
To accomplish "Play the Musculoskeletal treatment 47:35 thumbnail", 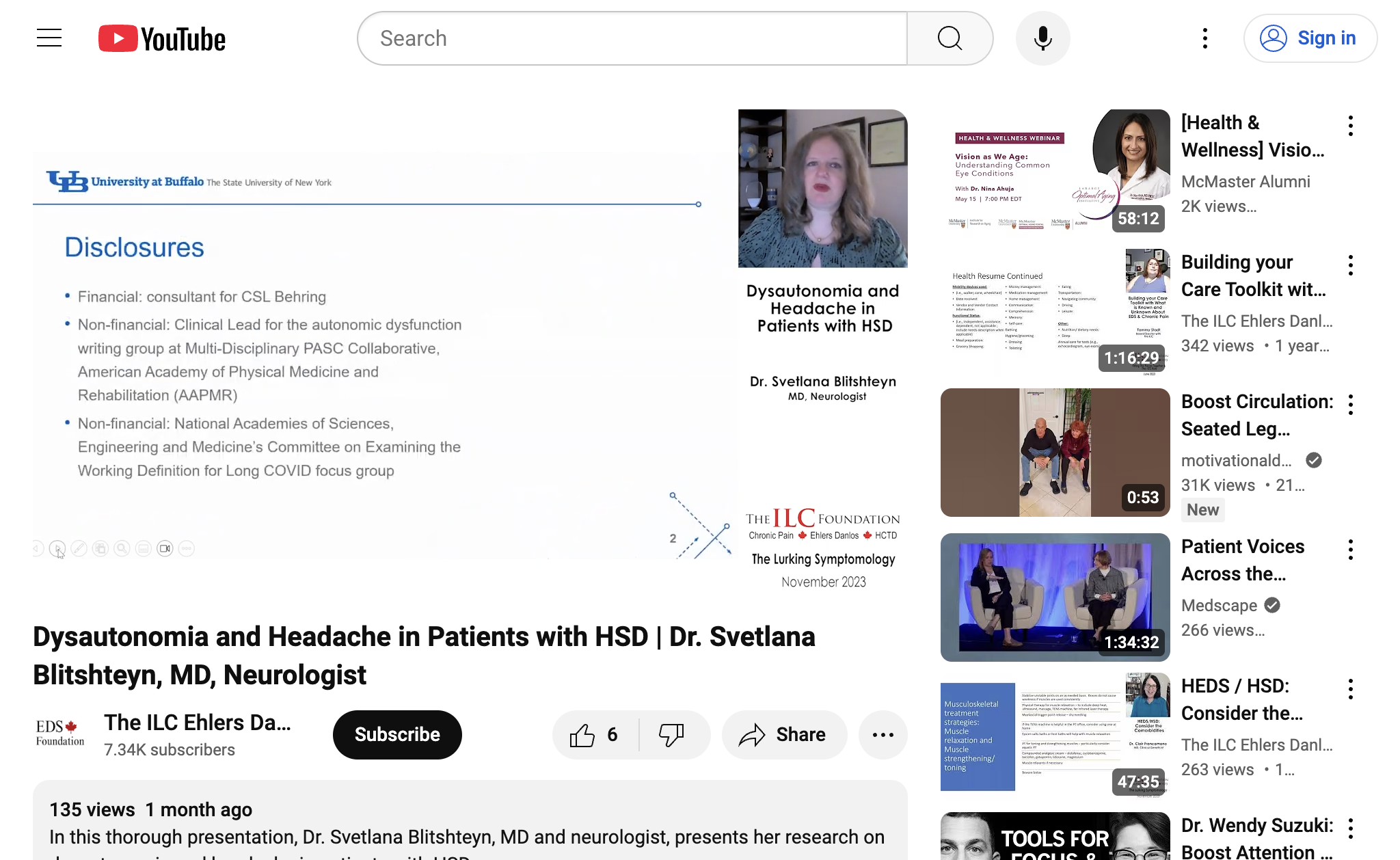I will [x=1055, y=736].
